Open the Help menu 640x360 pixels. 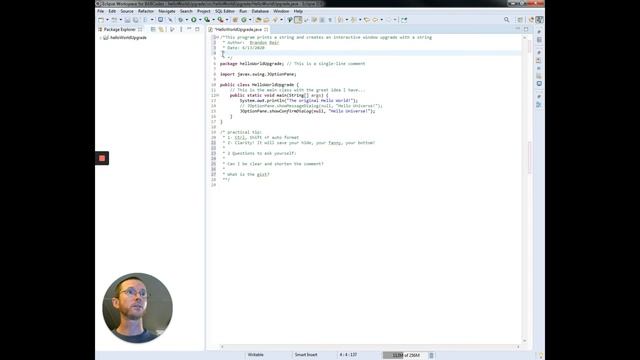coord(298,11)
